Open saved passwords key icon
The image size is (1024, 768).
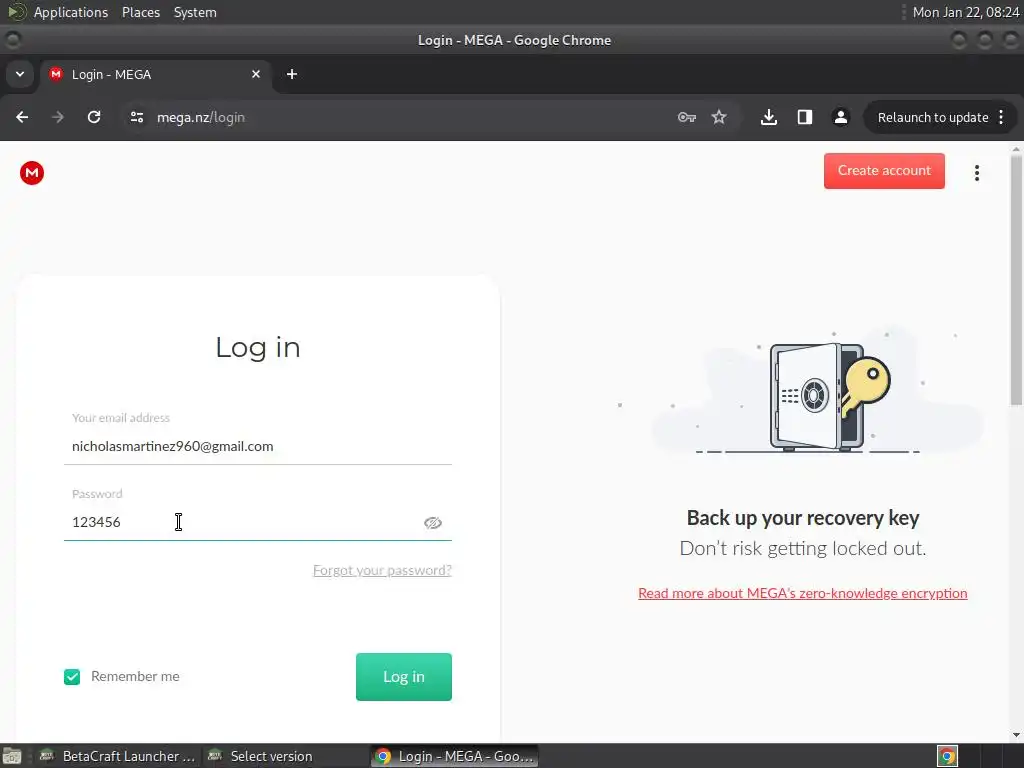pos(686,118)
